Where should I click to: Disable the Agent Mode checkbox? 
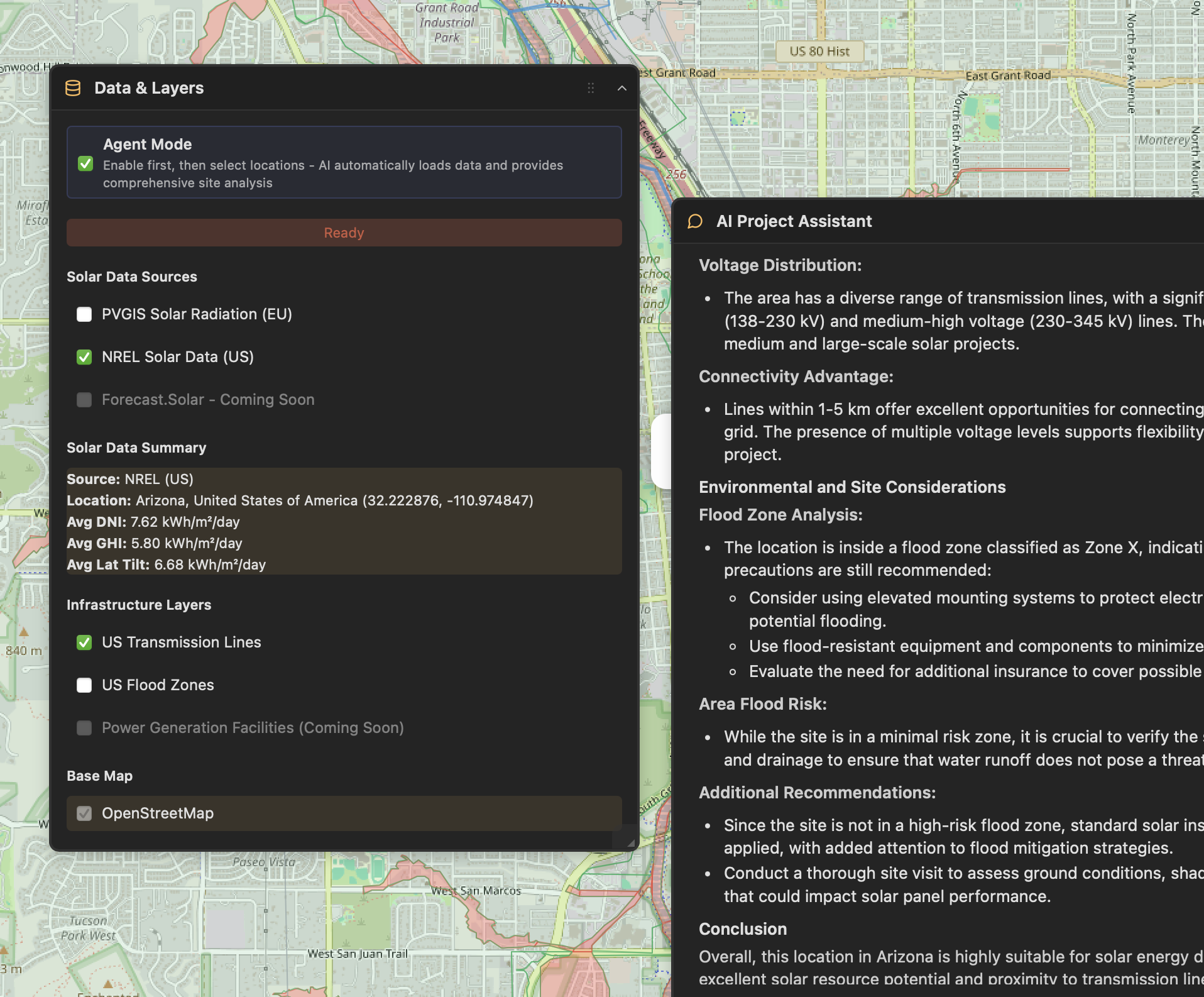(85, 164)
